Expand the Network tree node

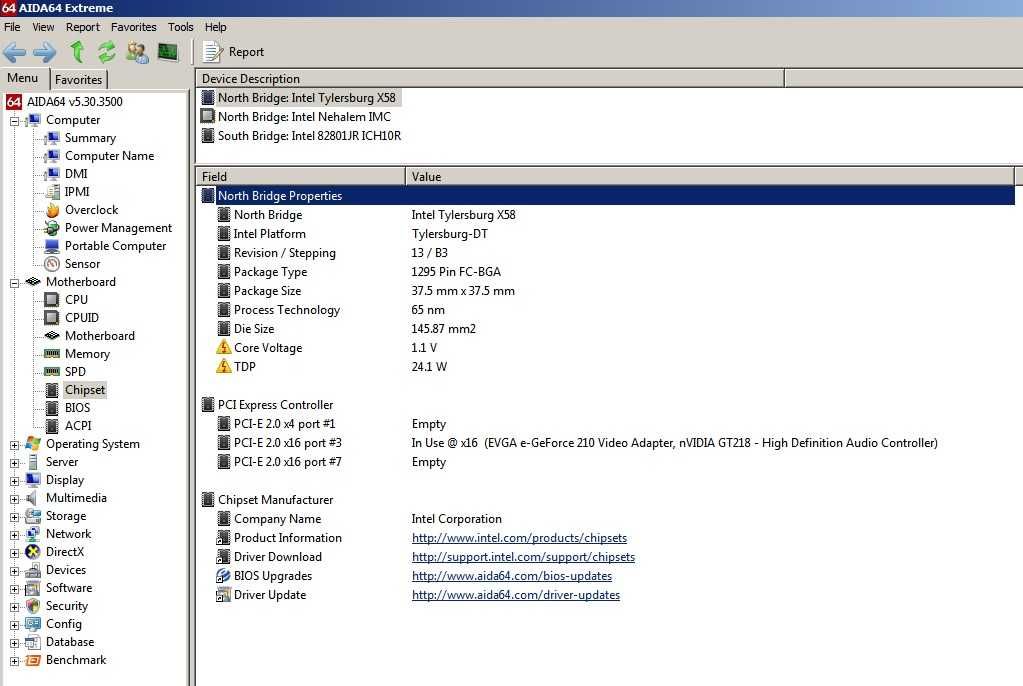[14, 535]
